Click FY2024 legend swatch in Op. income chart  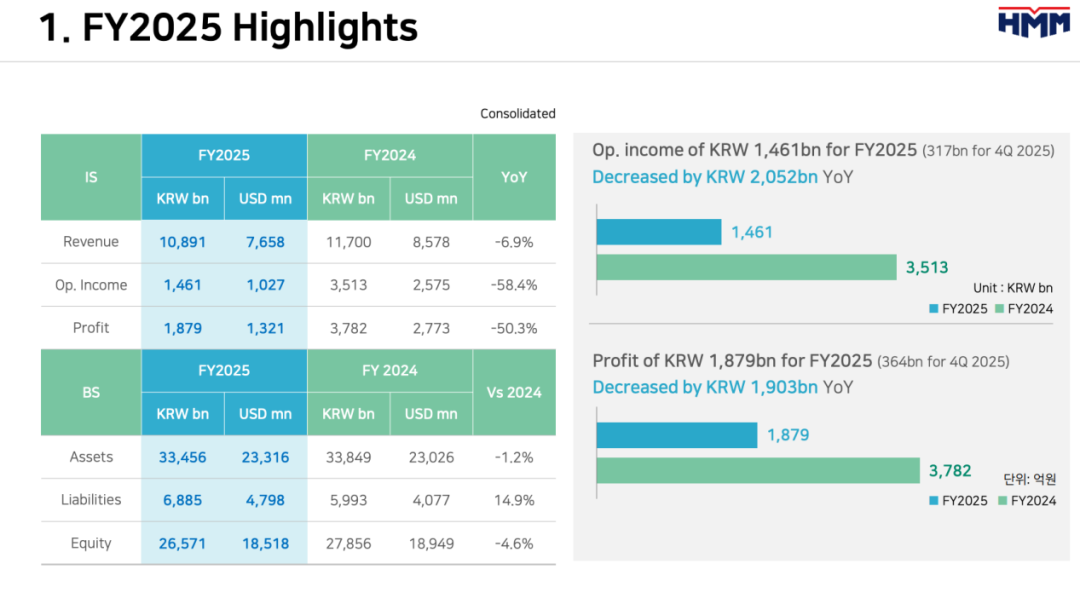tap(999, 309)
